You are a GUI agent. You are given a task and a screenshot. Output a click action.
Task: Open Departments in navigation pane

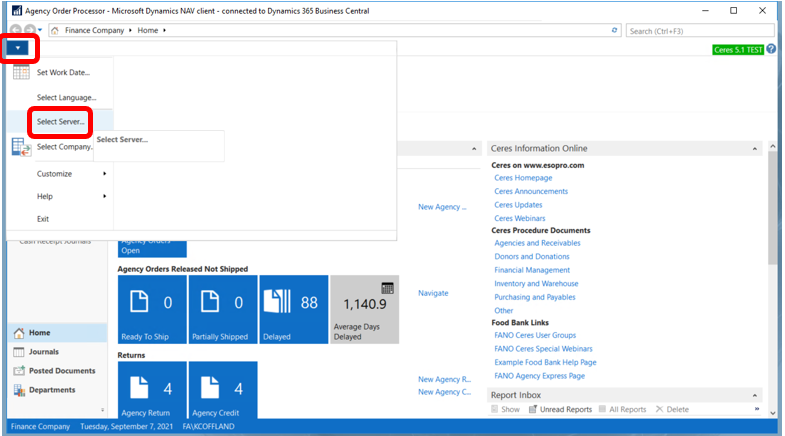(x=20, y=390)
